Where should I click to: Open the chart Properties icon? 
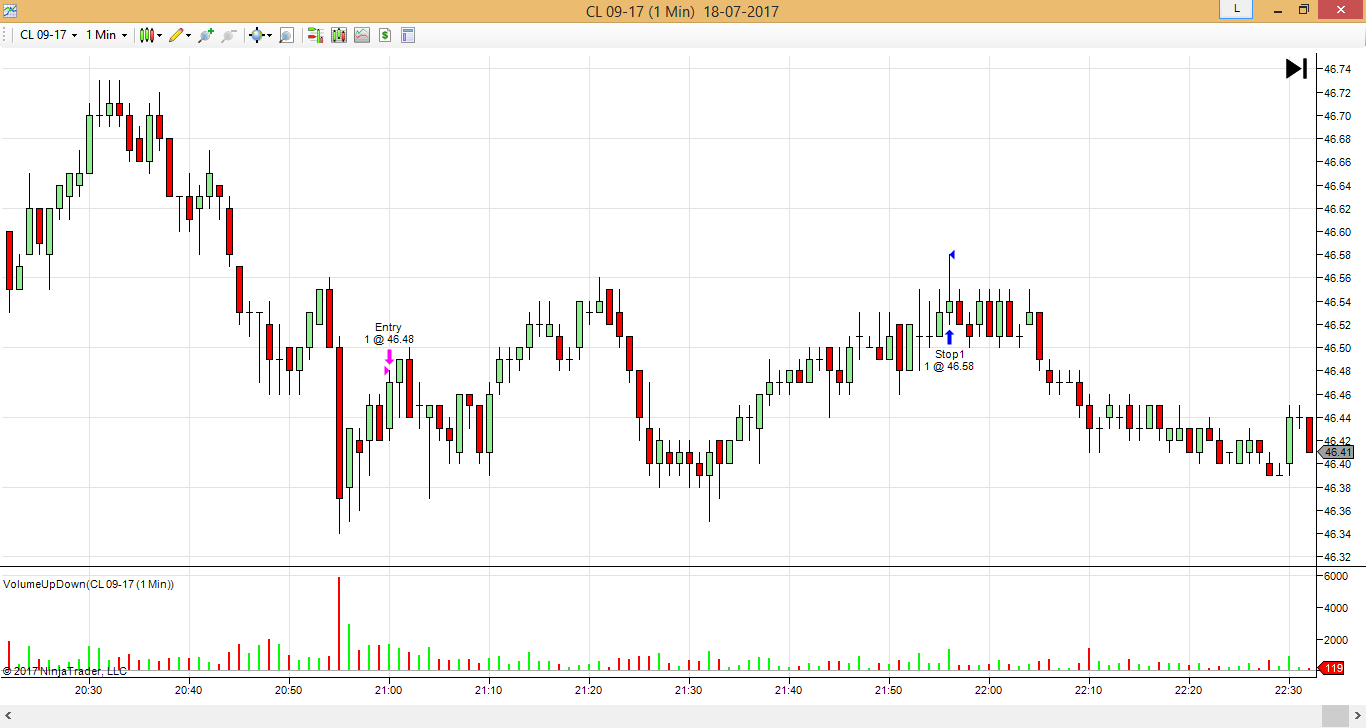[408, 35]
